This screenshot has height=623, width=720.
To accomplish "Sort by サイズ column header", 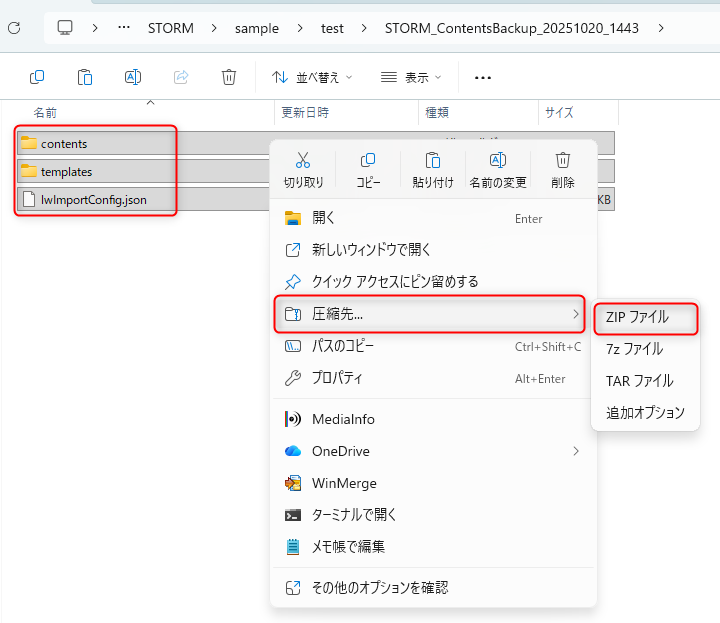I will 559,112.
